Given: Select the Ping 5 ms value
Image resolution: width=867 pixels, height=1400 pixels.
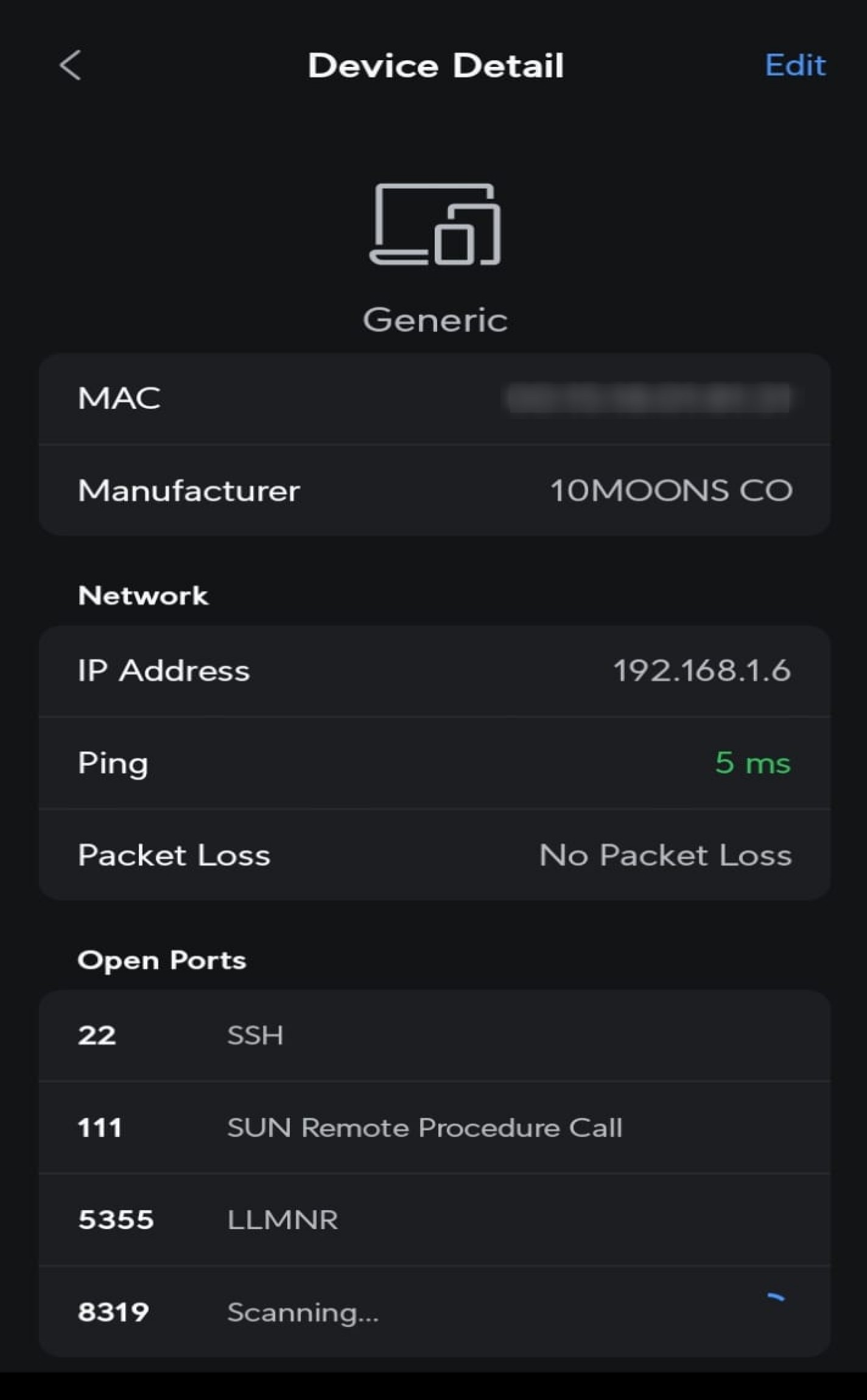Looking at the screenshot, I should tap(753, 763).
